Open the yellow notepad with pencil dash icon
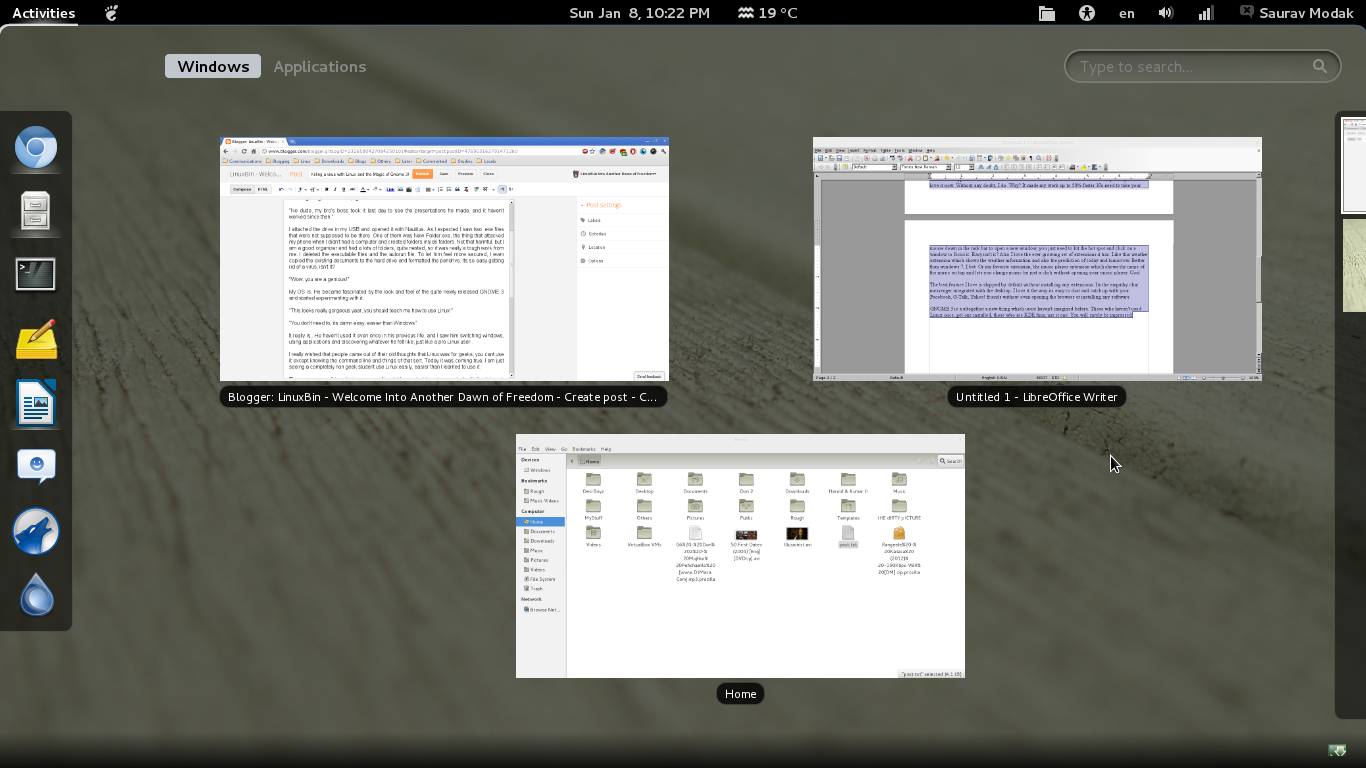This screenshot has height=768, width=1366. point(36,339)
